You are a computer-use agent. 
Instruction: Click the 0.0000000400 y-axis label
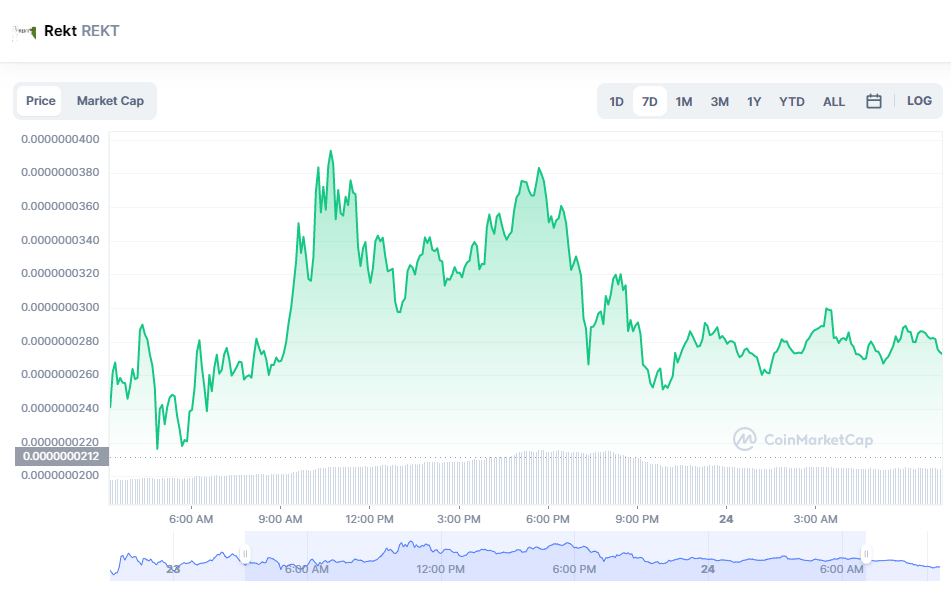coord(60,140)
